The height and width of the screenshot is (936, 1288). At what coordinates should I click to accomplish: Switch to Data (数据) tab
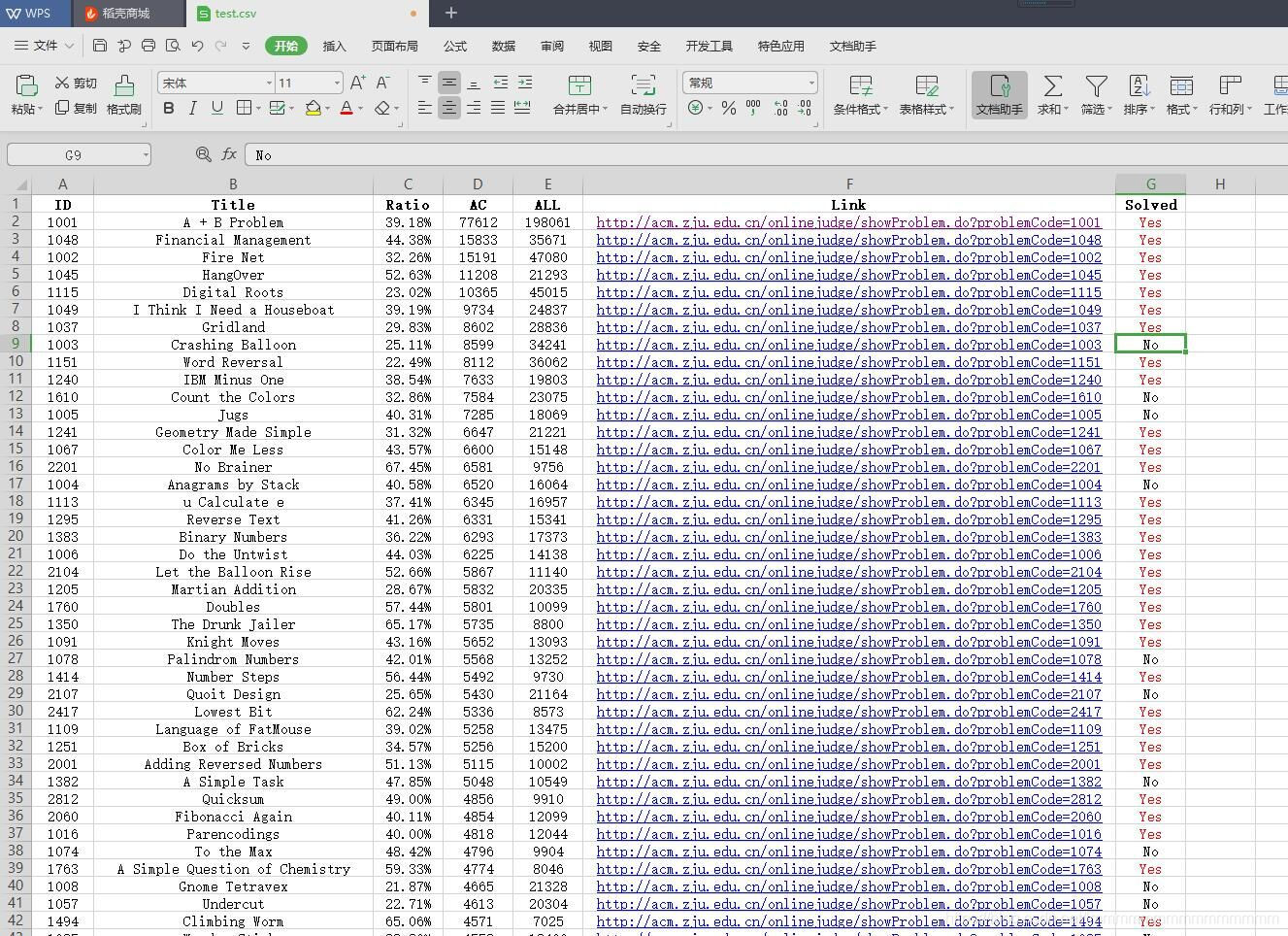(x=503, y=46)
